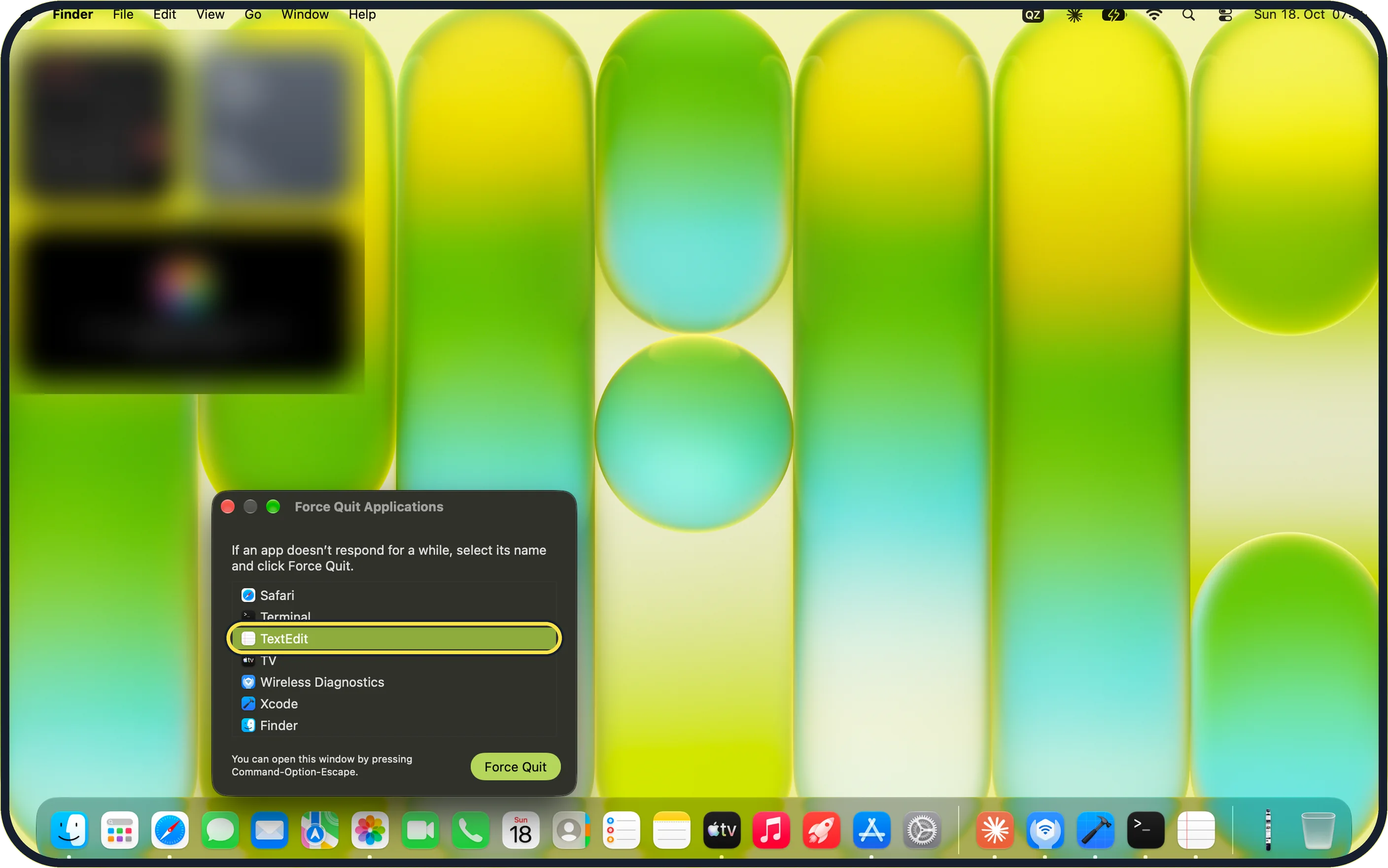Open the Apple TV app in Dock
The height and width of the screenshot is (868, 1388).
[x=722, y=830]
